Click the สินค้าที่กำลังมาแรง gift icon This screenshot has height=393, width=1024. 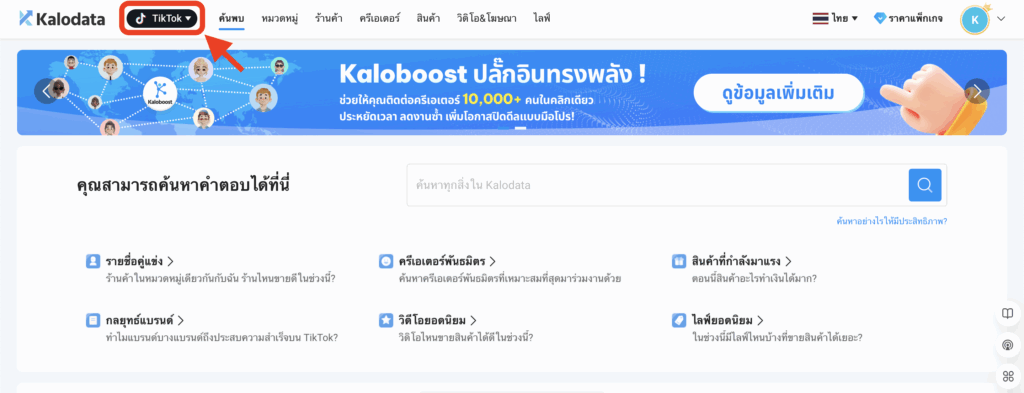point(679,262)
